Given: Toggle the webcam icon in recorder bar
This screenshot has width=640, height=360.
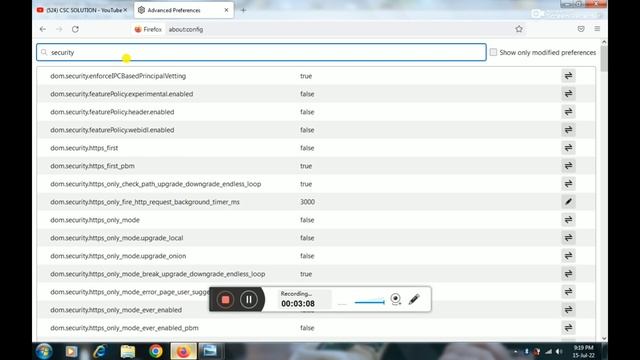Looking at the screenshot, I should pyautogui.click(x=395, y=299).
